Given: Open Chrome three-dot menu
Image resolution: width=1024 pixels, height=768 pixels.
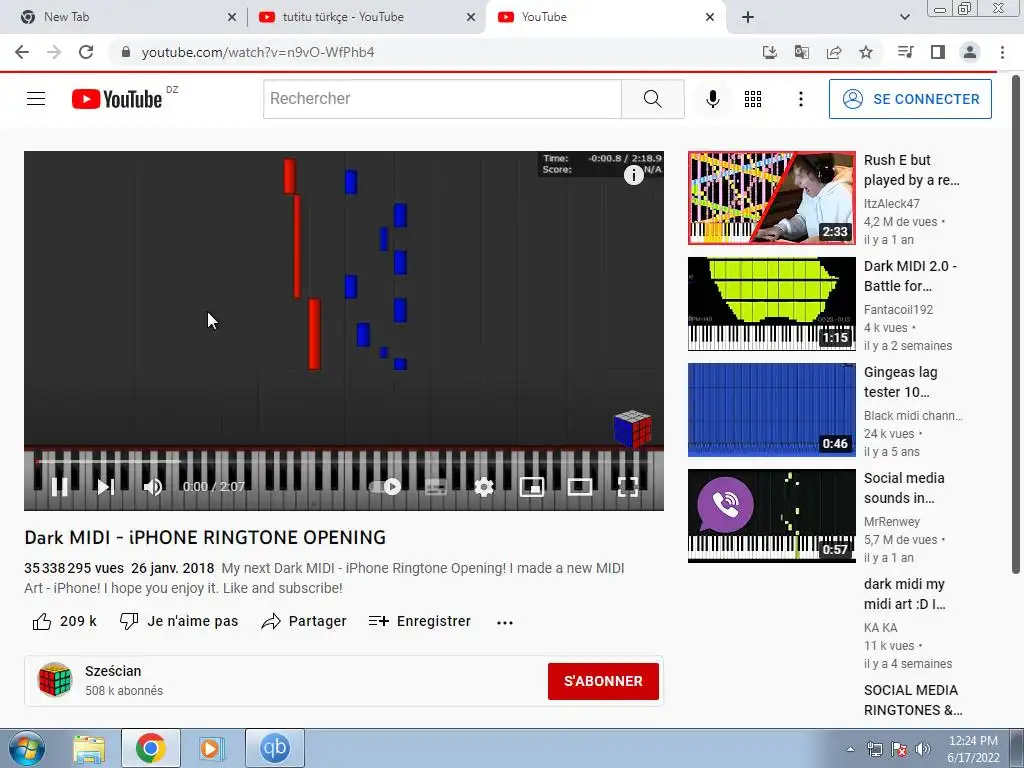Looking at the screenshot, I should pos(1002,52).
